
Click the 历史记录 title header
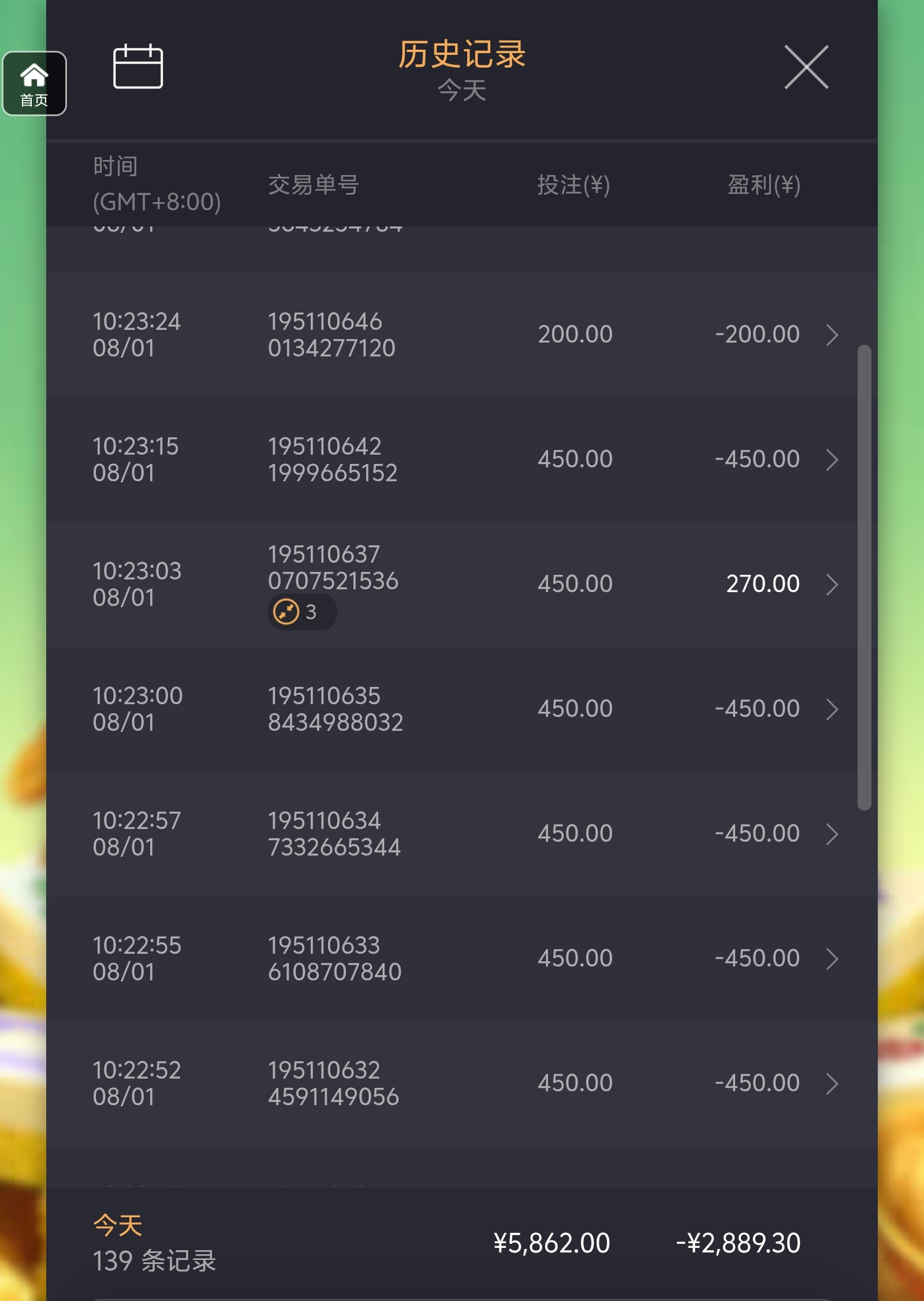pos(461,55)
